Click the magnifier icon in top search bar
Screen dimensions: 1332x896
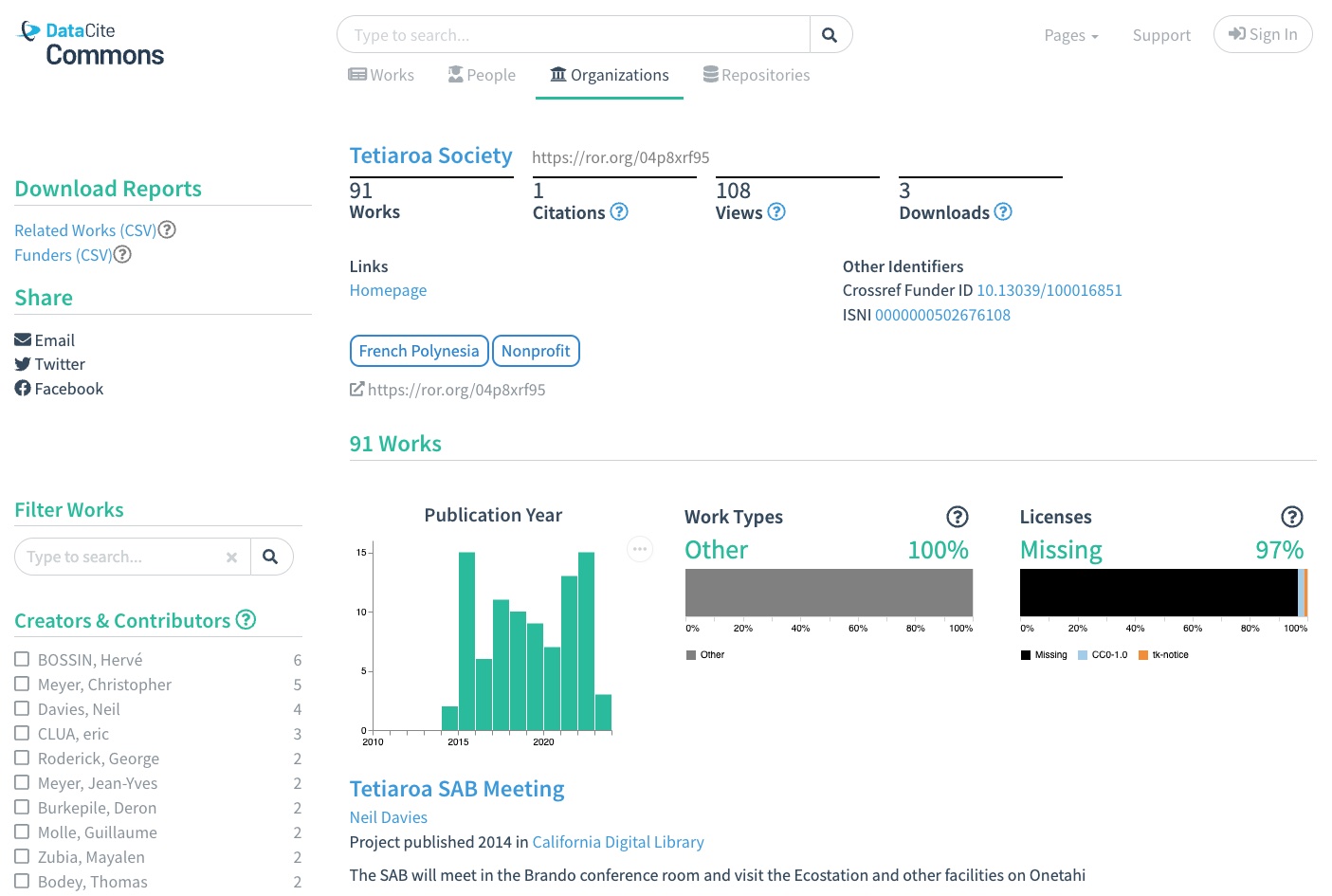(x=830, y=35)
